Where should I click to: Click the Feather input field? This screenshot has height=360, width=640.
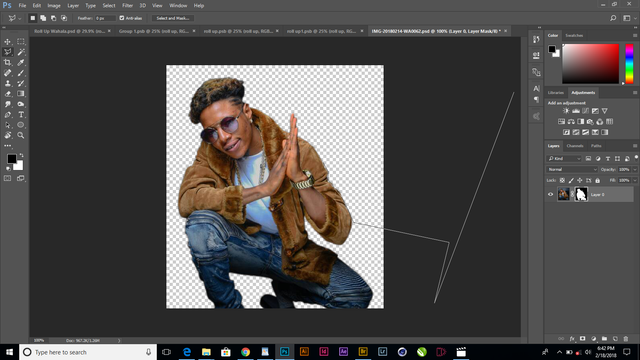[x=105, y=18]
